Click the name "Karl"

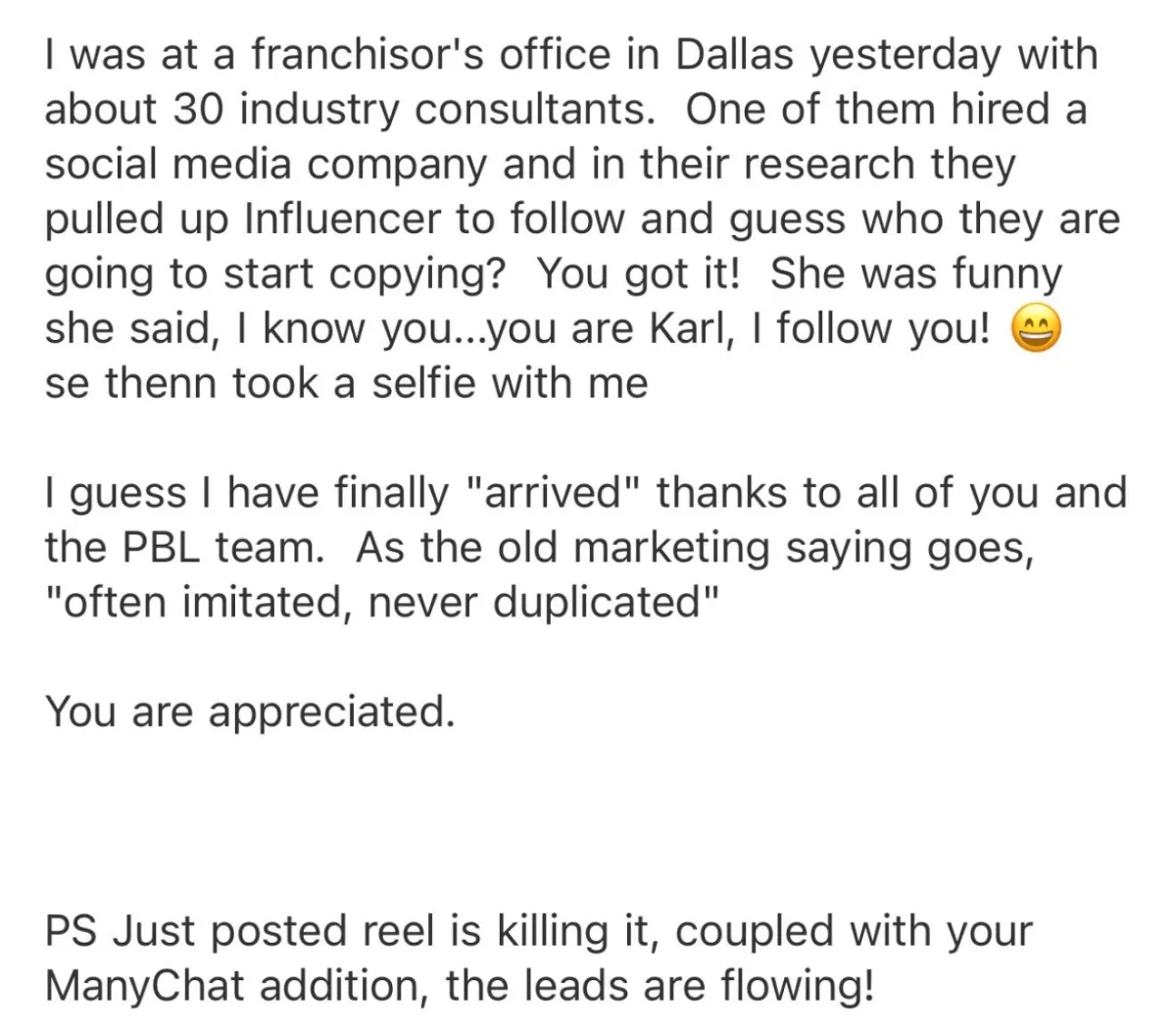tap(689, 329)
